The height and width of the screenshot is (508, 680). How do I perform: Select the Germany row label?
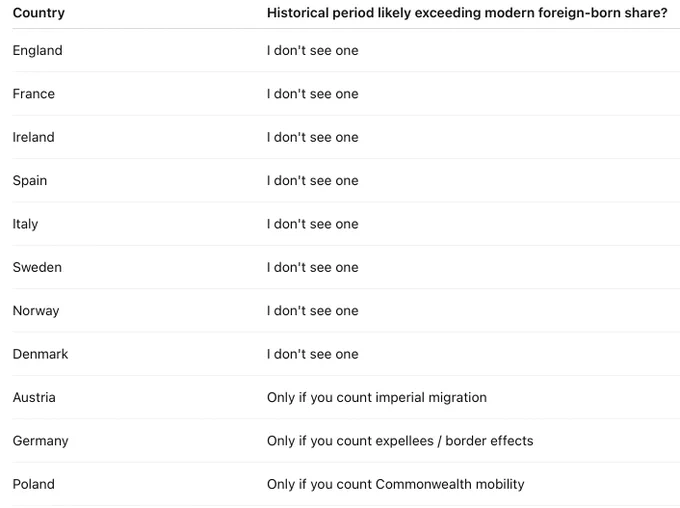[x=40, y=441]
